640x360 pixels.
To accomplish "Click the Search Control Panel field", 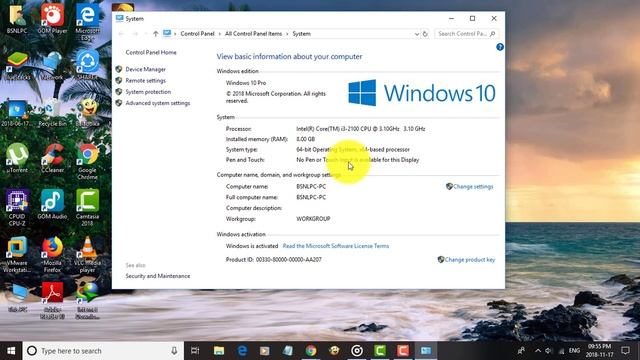I will click(x=466, y=34).
